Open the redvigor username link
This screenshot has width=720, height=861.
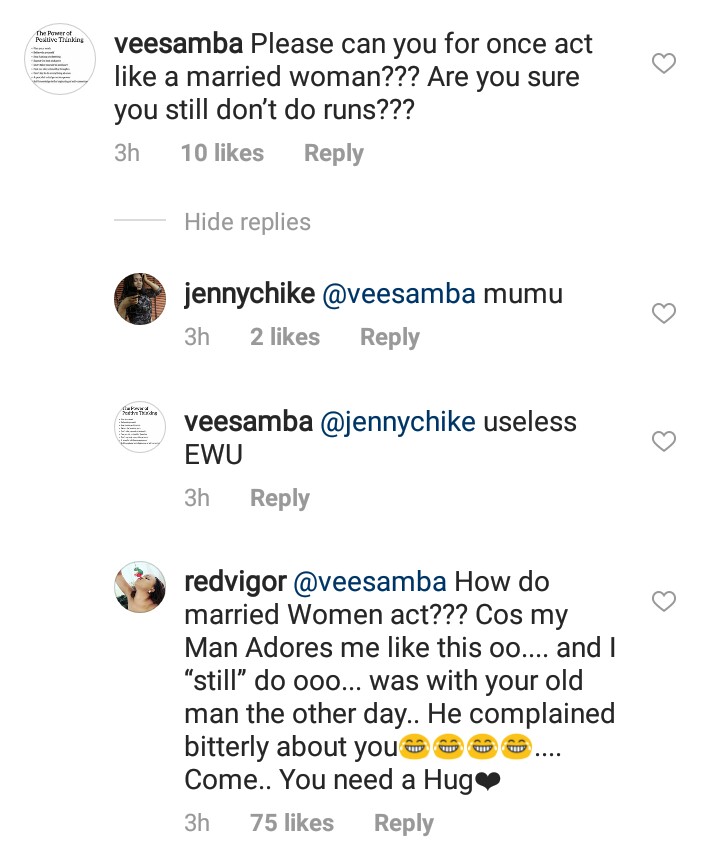(235, 582)
